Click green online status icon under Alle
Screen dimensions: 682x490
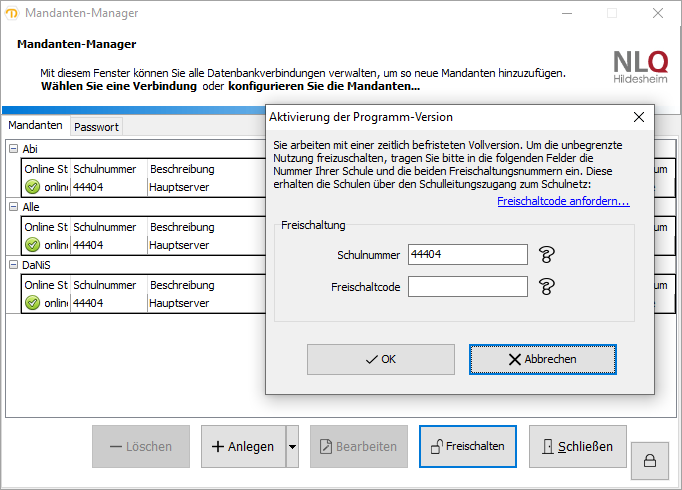pos(33,245)
